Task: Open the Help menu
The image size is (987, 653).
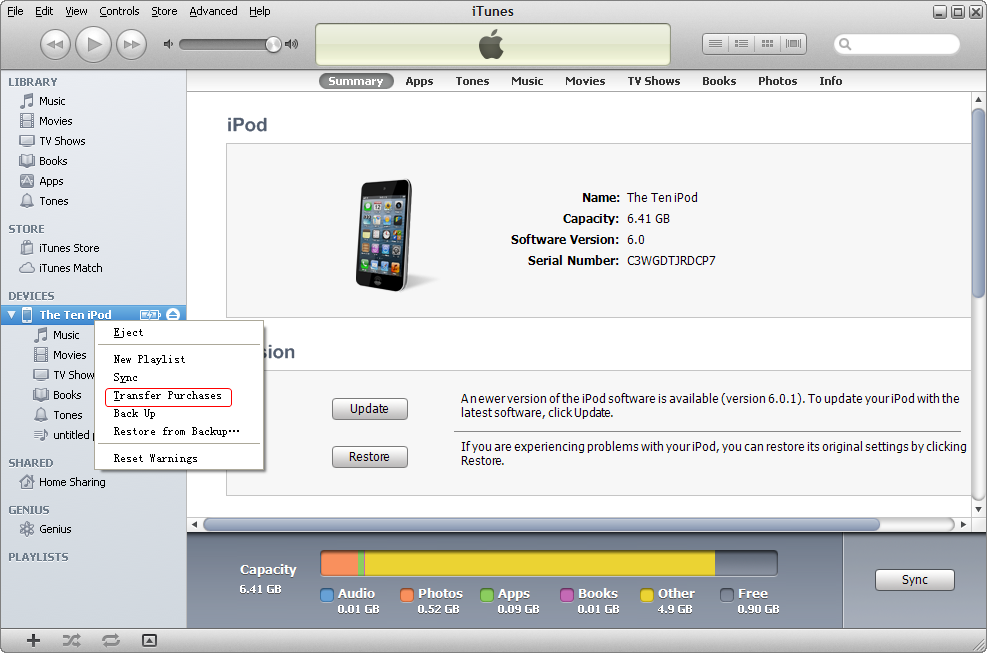Action: coord(259,11)
